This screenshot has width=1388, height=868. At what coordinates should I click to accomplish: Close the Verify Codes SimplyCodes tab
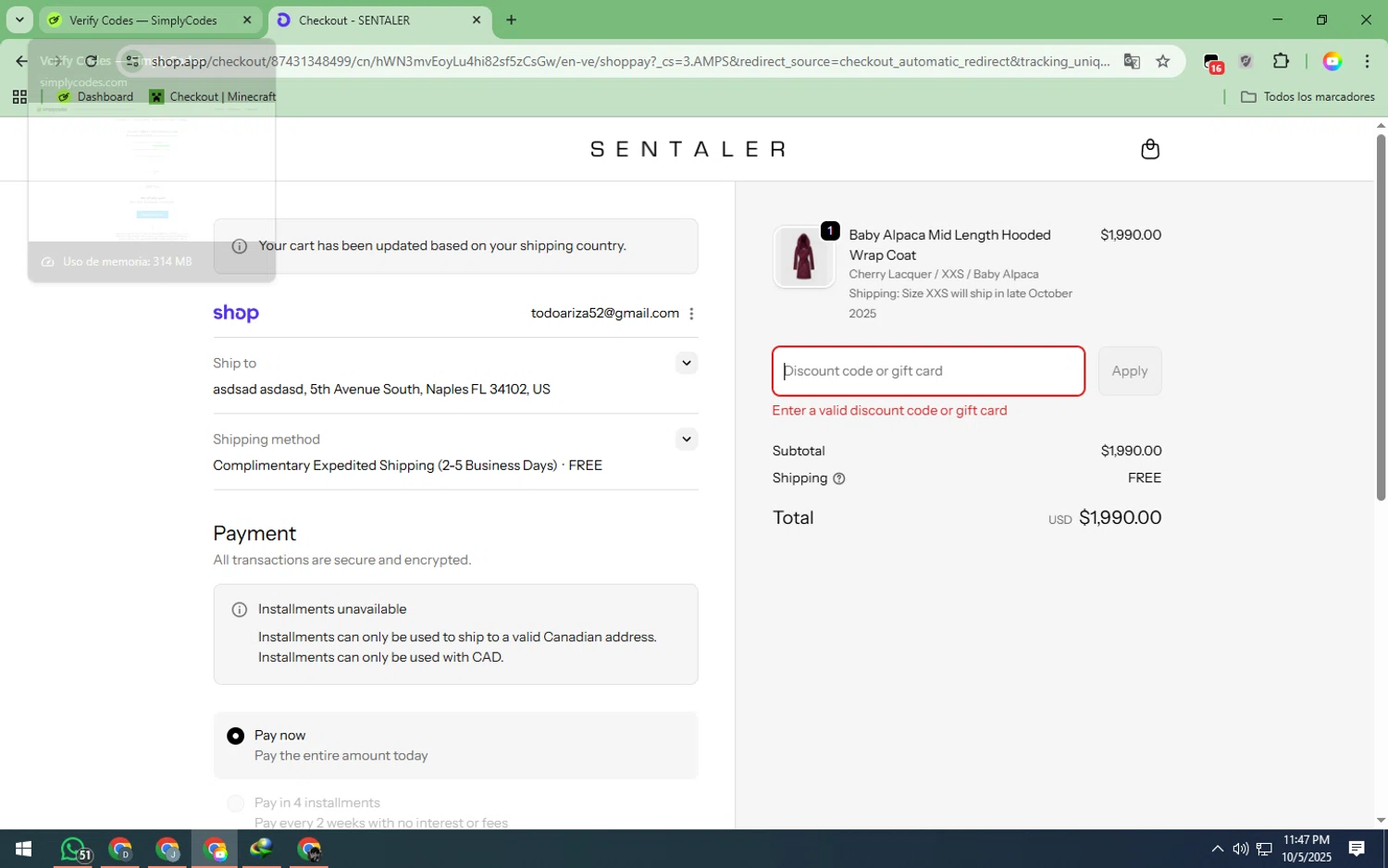247,19
